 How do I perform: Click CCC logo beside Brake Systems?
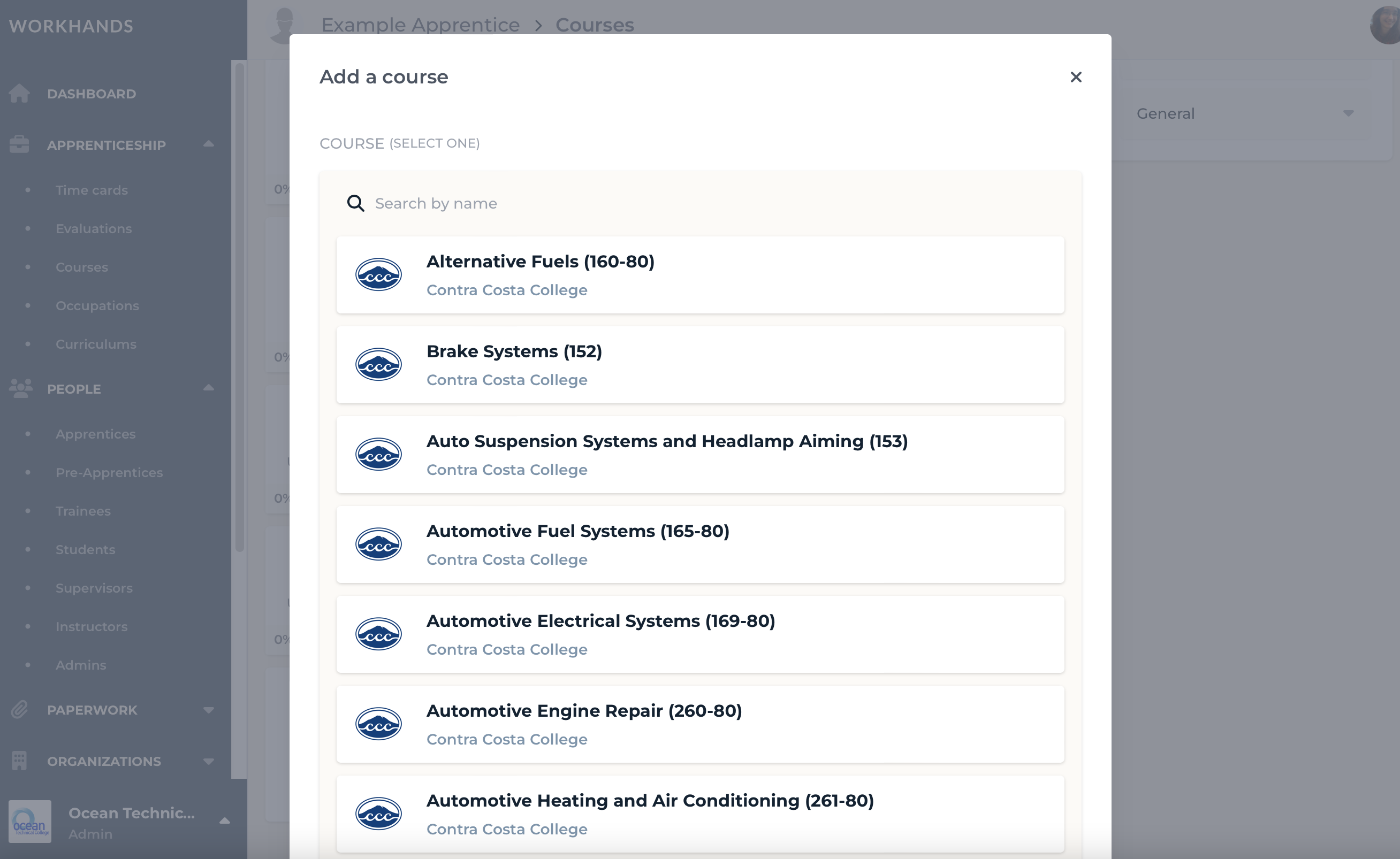click(378, 365)
